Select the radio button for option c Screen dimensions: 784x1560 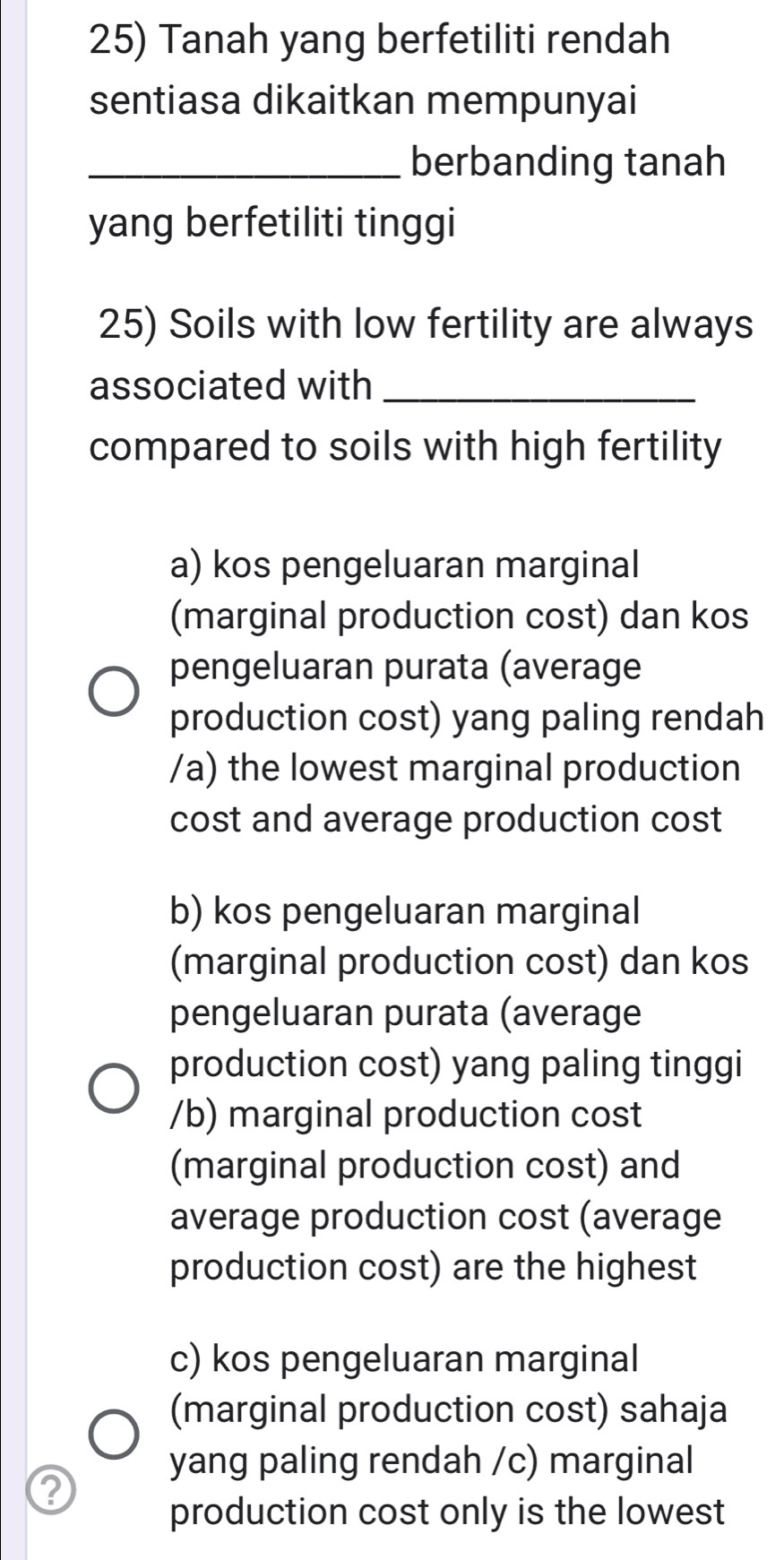115,1434
